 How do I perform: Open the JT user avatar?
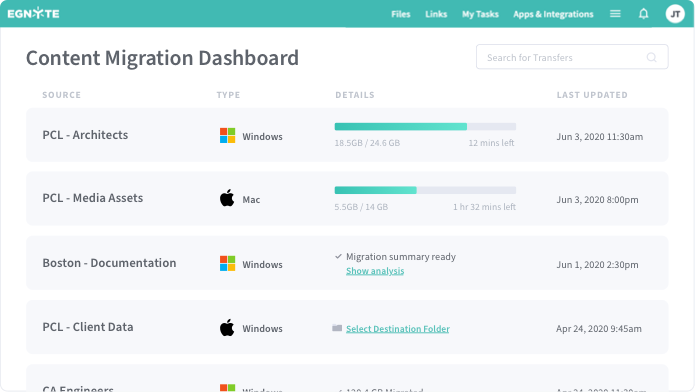pyautogui.click(x=675, y=14)
